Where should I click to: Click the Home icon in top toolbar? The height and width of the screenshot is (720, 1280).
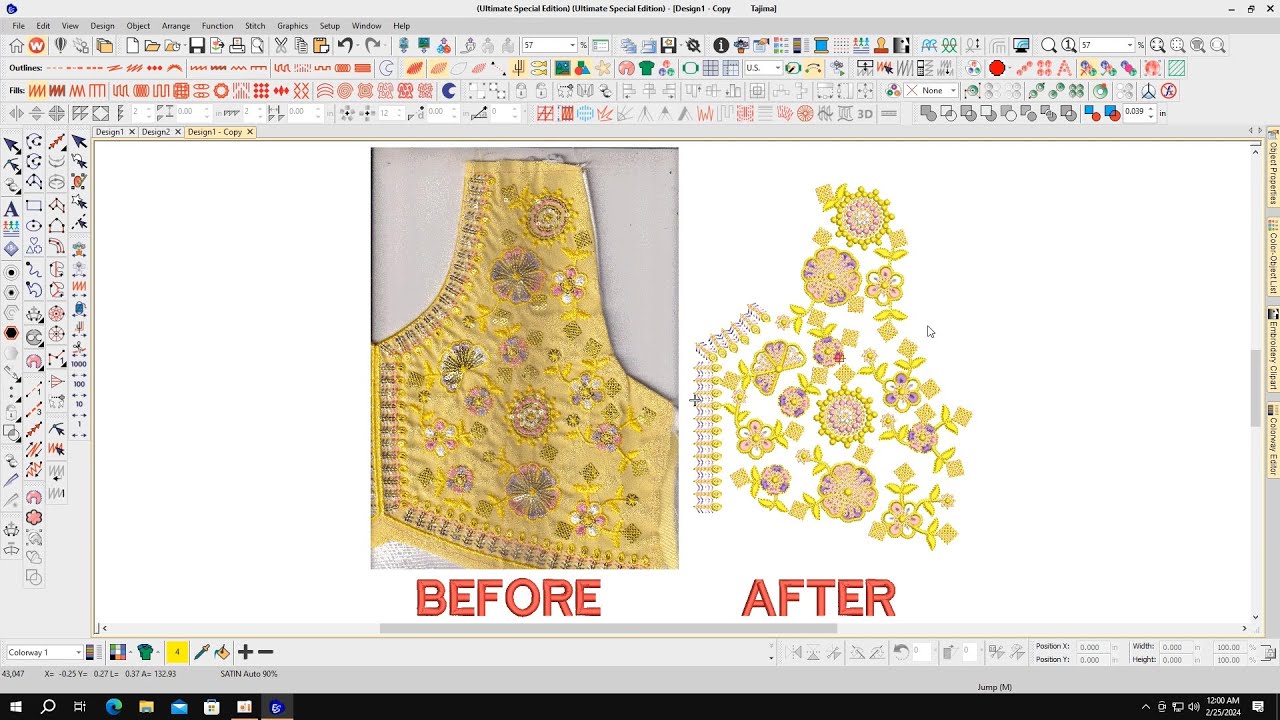point(16,45)
